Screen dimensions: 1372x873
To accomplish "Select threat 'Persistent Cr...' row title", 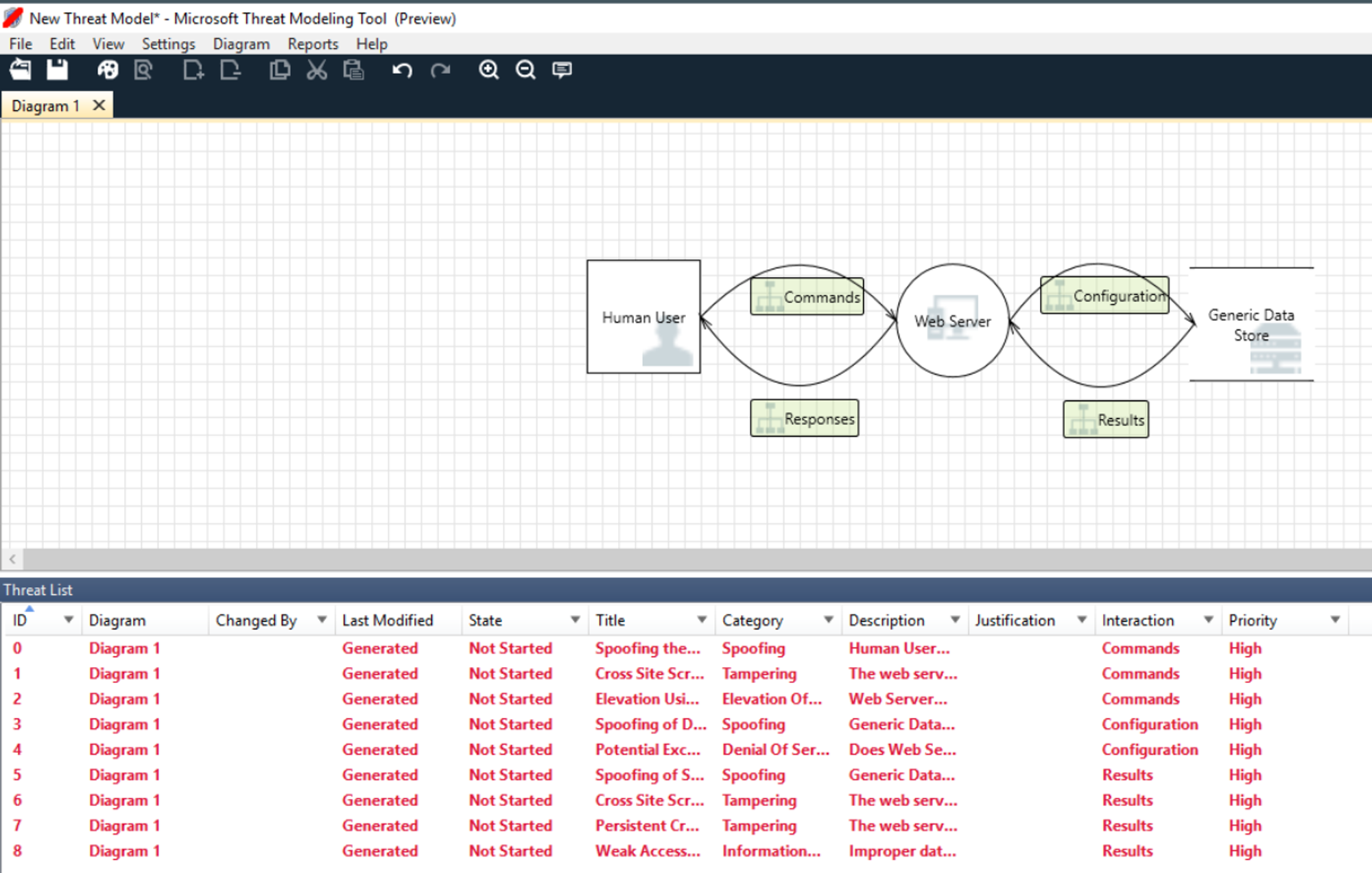I will pyautogui.click(x=647, y=826).
